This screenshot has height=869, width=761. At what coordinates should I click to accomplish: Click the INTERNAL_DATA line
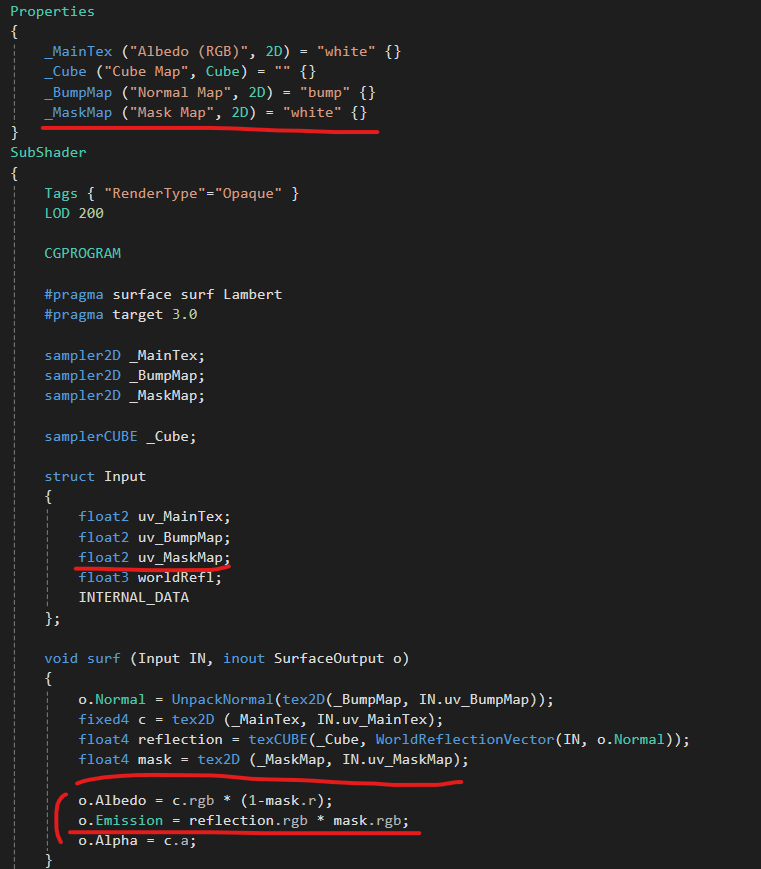134,597
